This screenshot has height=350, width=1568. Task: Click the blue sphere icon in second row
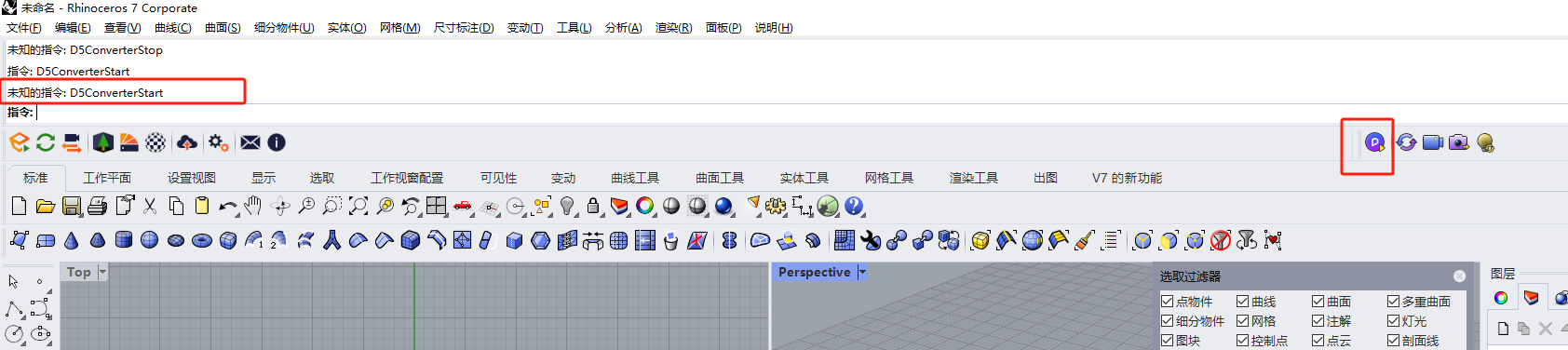(149, 241)
